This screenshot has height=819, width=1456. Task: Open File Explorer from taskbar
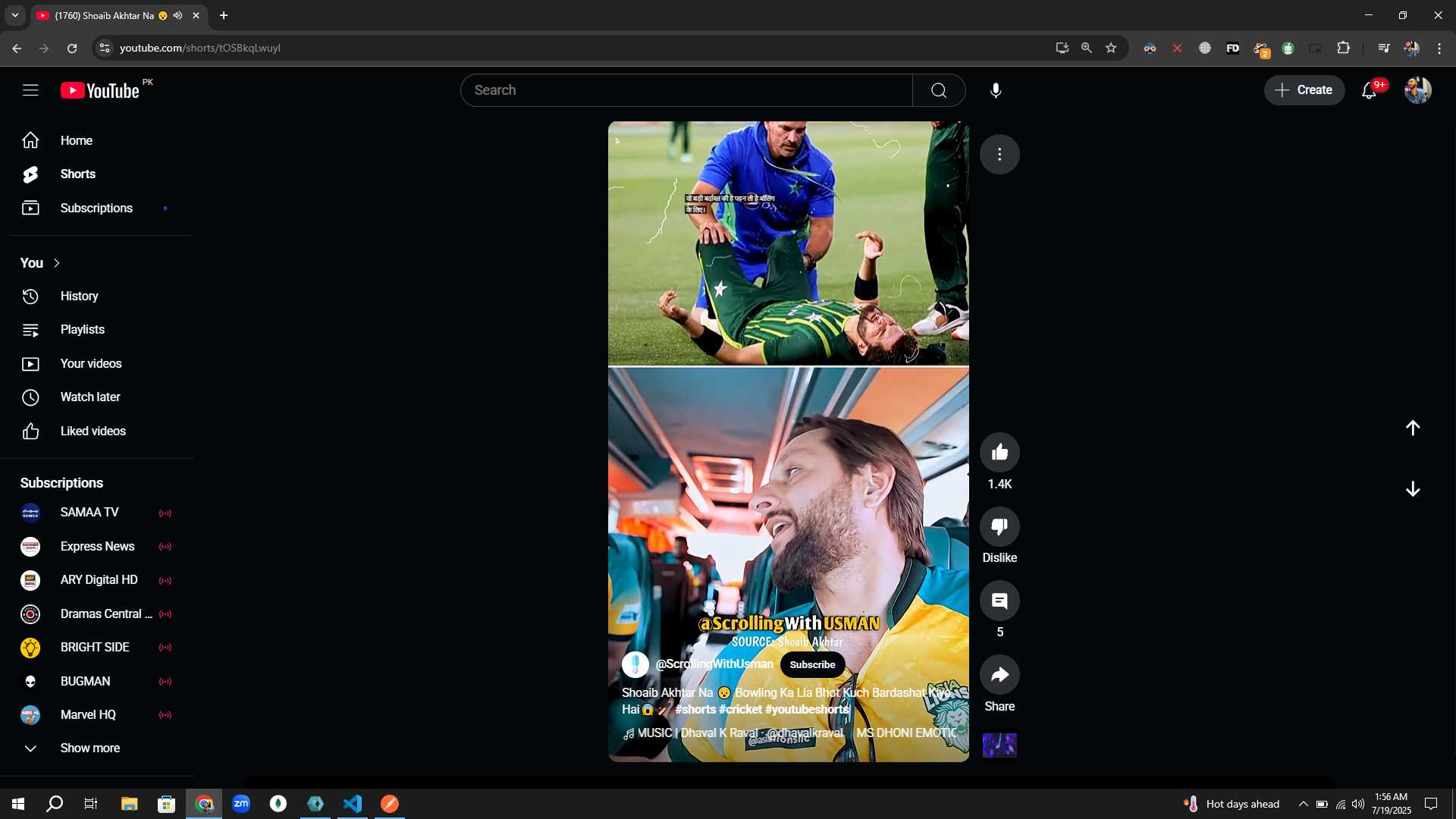pyautogui.click(x=129, y=804)
